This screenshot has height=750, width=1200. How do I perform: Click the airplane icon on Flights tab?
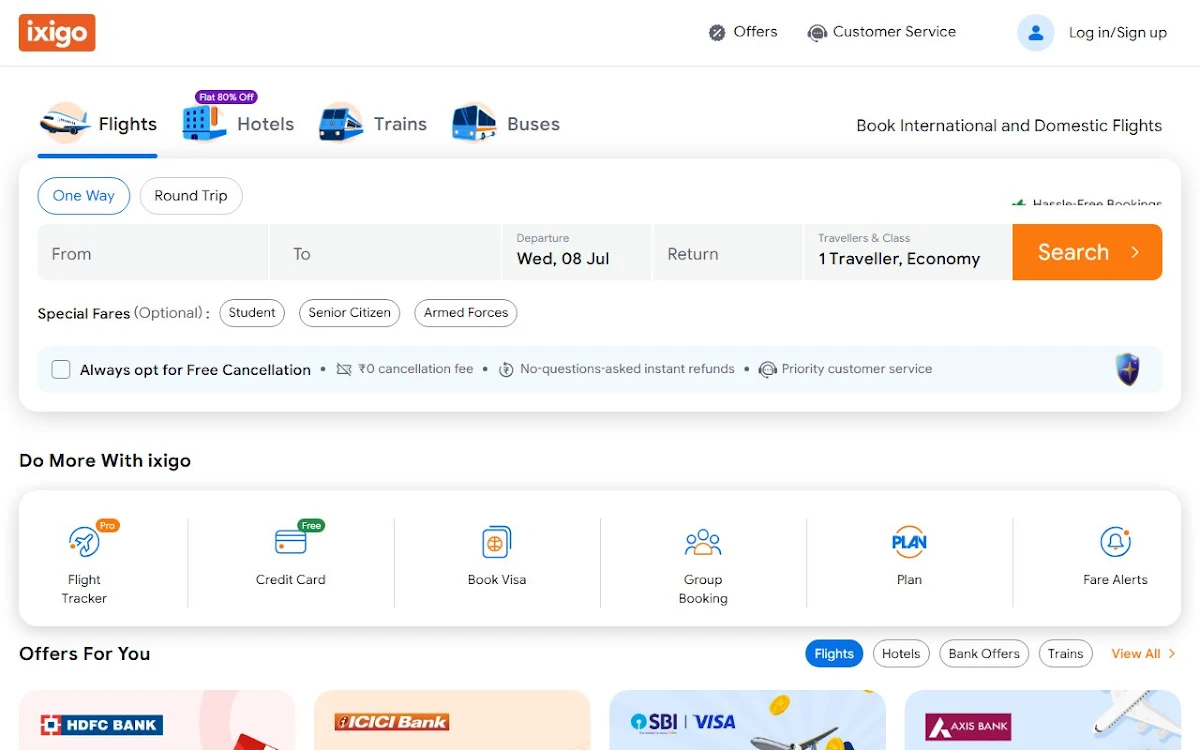click(x=65, y=124)
